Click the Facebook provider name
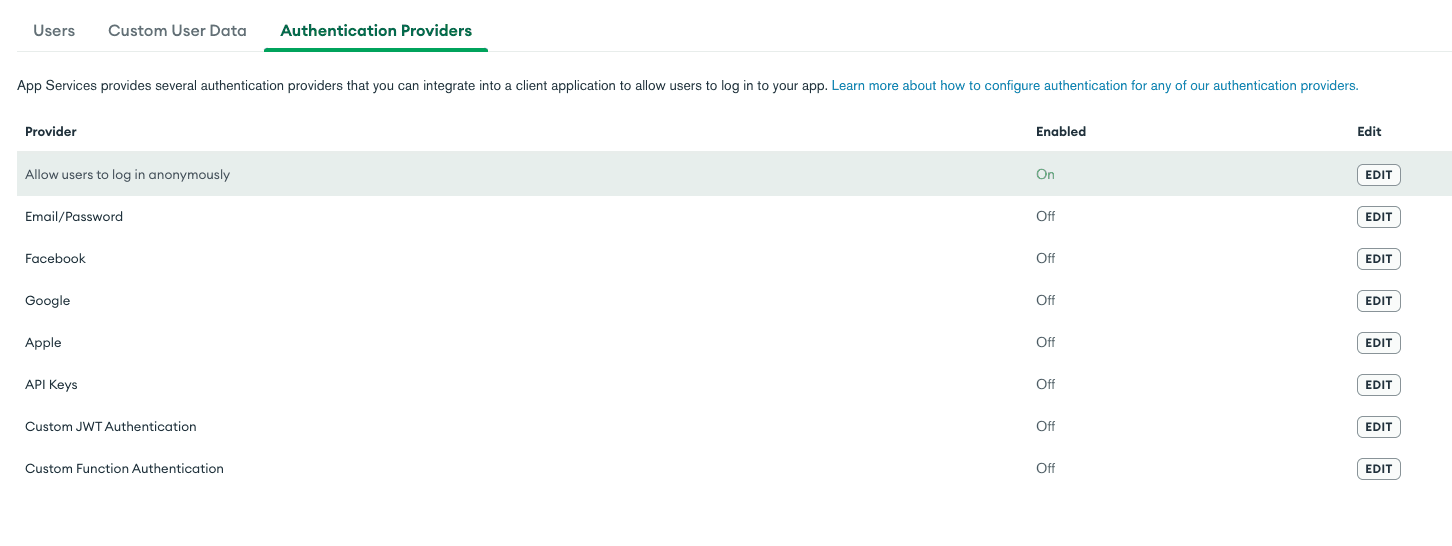1452x546 pixels. pyautogui.click(x=55, y=259)
